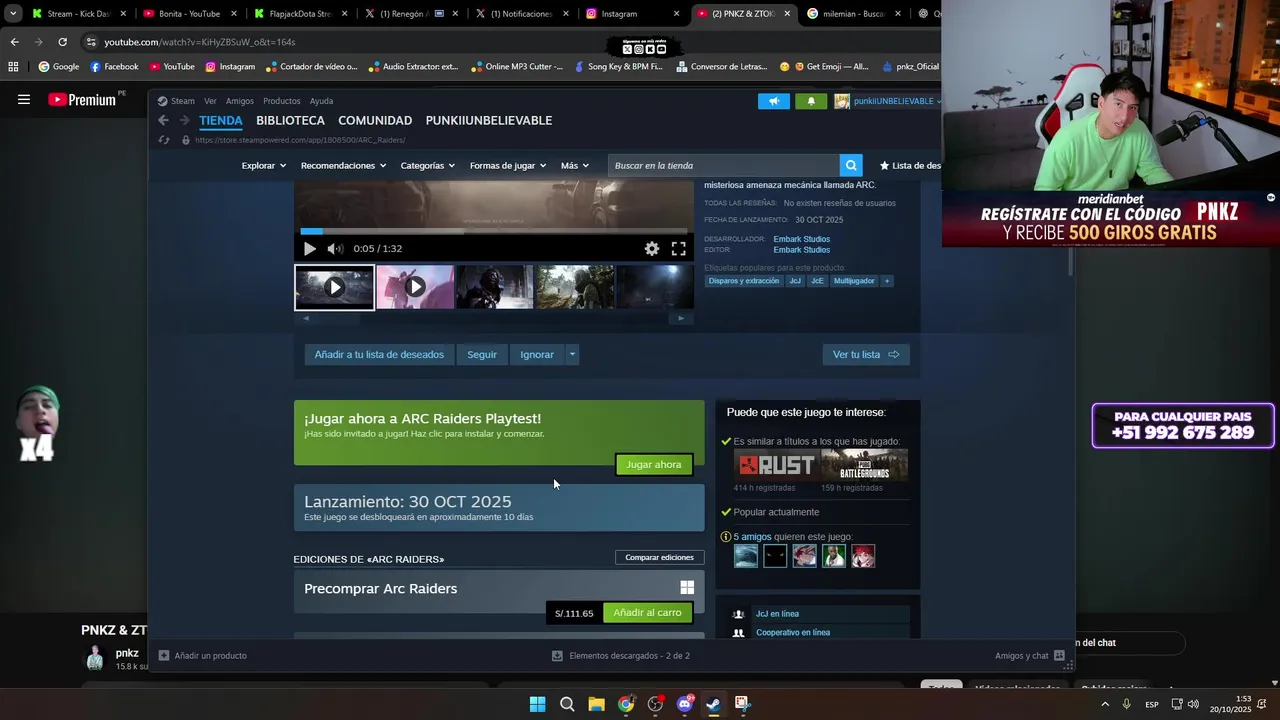1280x720 pixels.
Task: Click the YouTube Premium logo
Action: [82, 100]
